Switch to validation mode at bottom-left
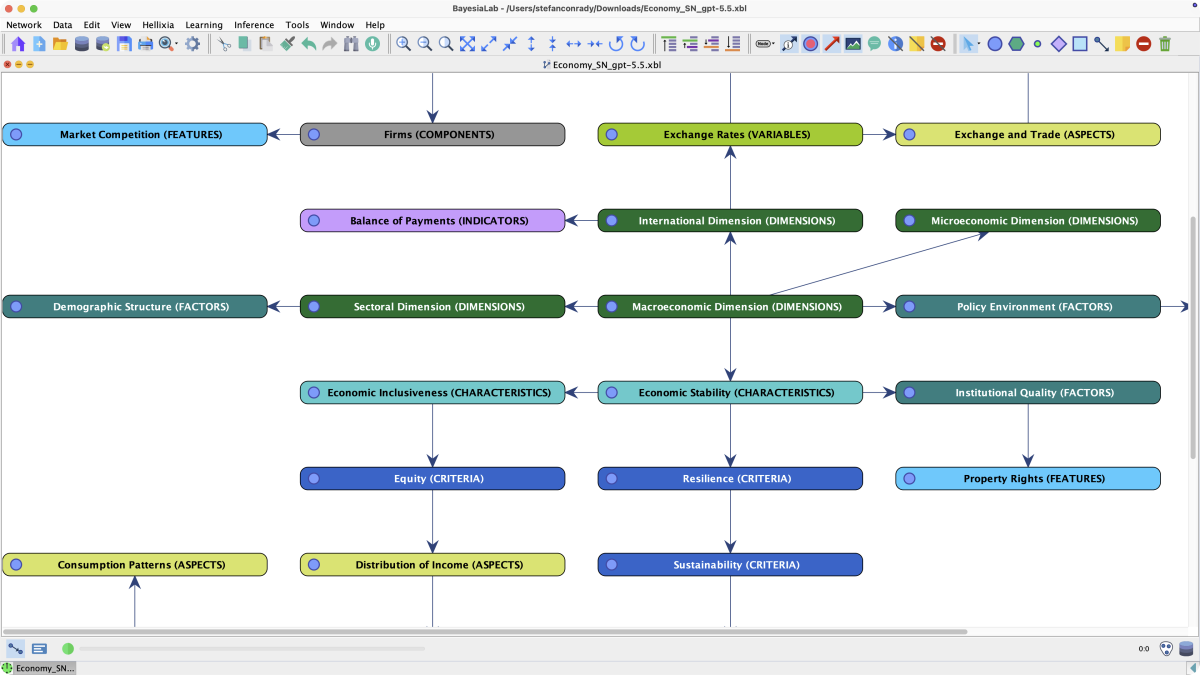 tap(39, 649)
